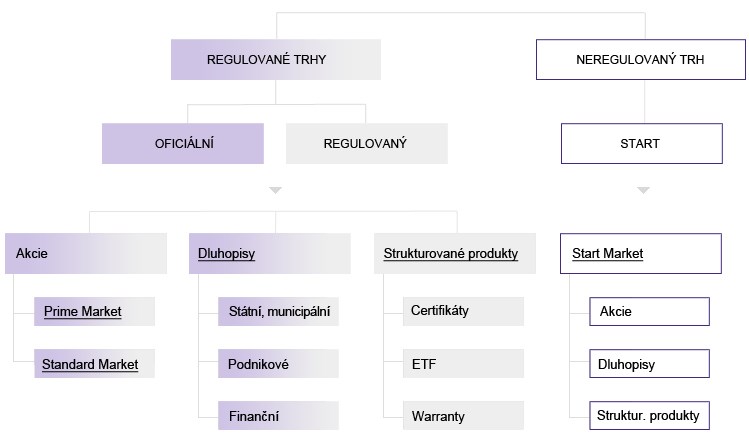The width and height of the screenshot is (749, 447).
Task: Follow the Standard Market link
Action: [90, 364]
